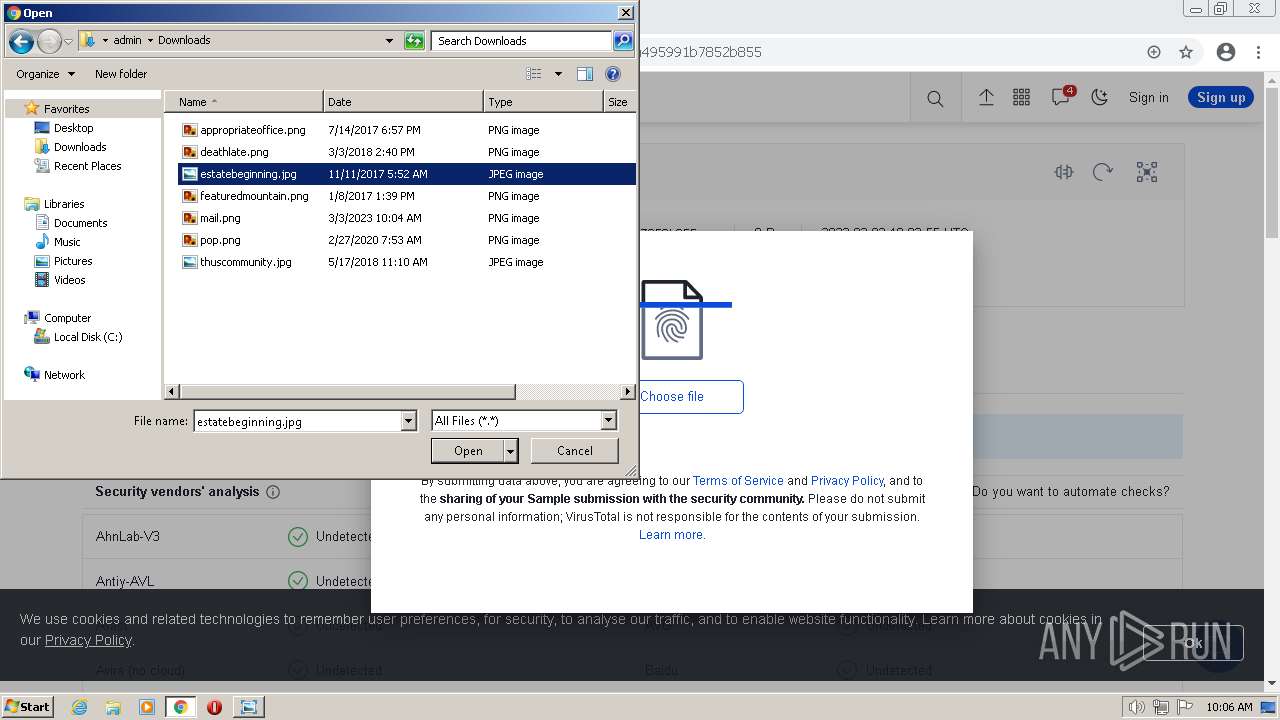This screenshot has height=720, width=1280.
Task: Click the red Opera icon in taskbar
Action: click(214, 707)
